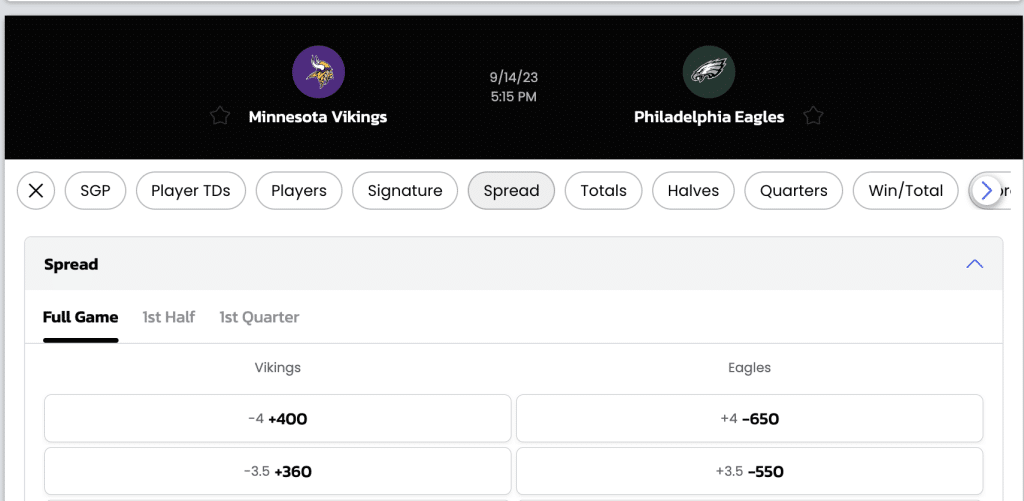Favorite the Minnesota Vikings with star icon
Image resolution: width=1024 pixels, height=501 pixels.
tap(220, 116)
